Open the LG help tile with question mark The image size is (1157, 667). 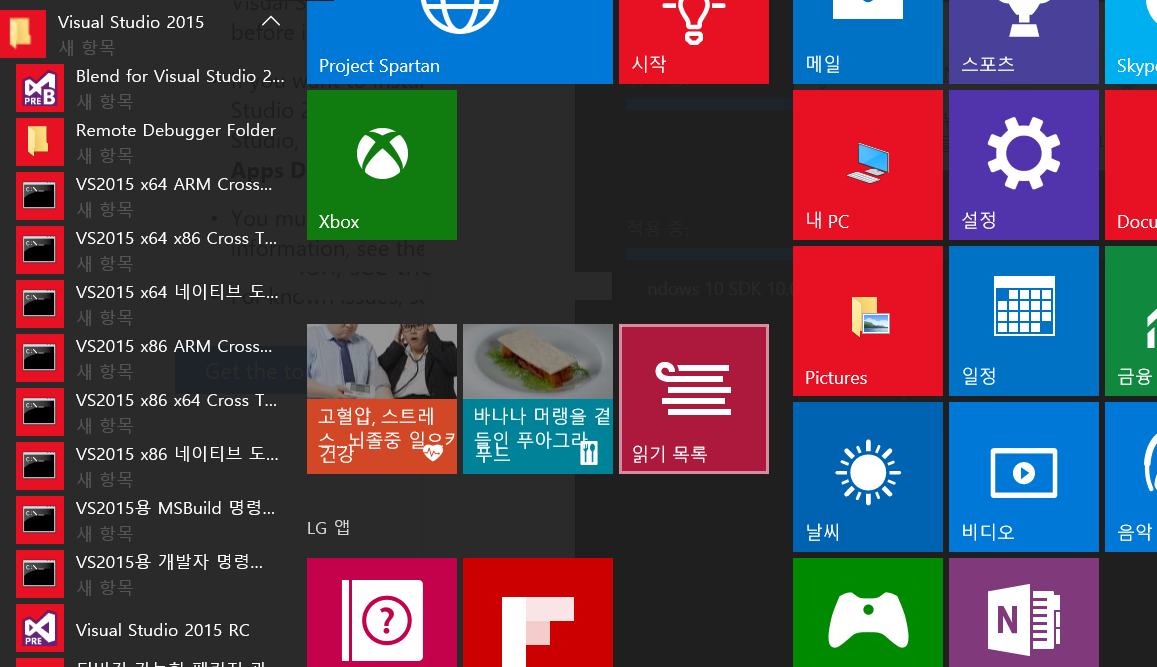coord(381,612)
